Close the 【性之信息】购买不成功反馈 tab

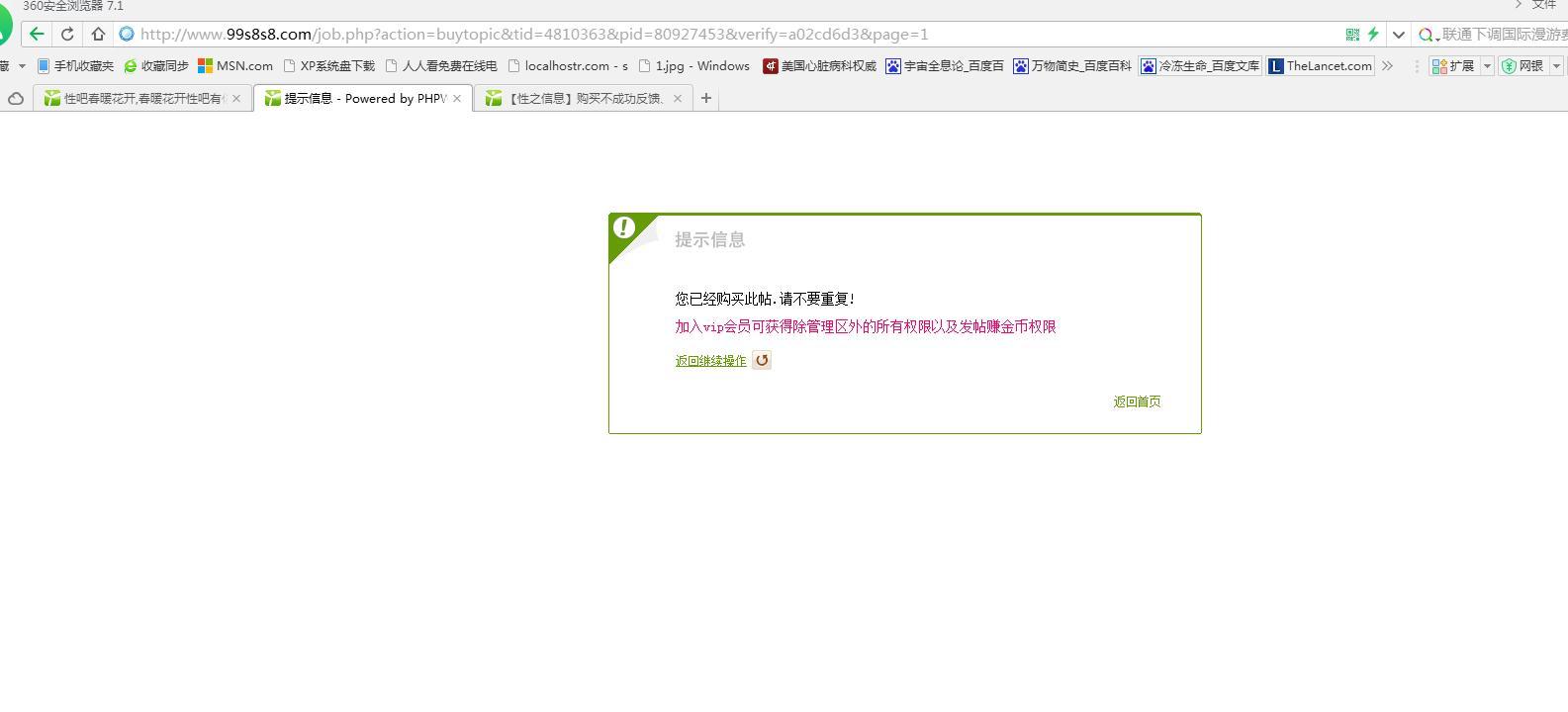[x=678, y=98]
